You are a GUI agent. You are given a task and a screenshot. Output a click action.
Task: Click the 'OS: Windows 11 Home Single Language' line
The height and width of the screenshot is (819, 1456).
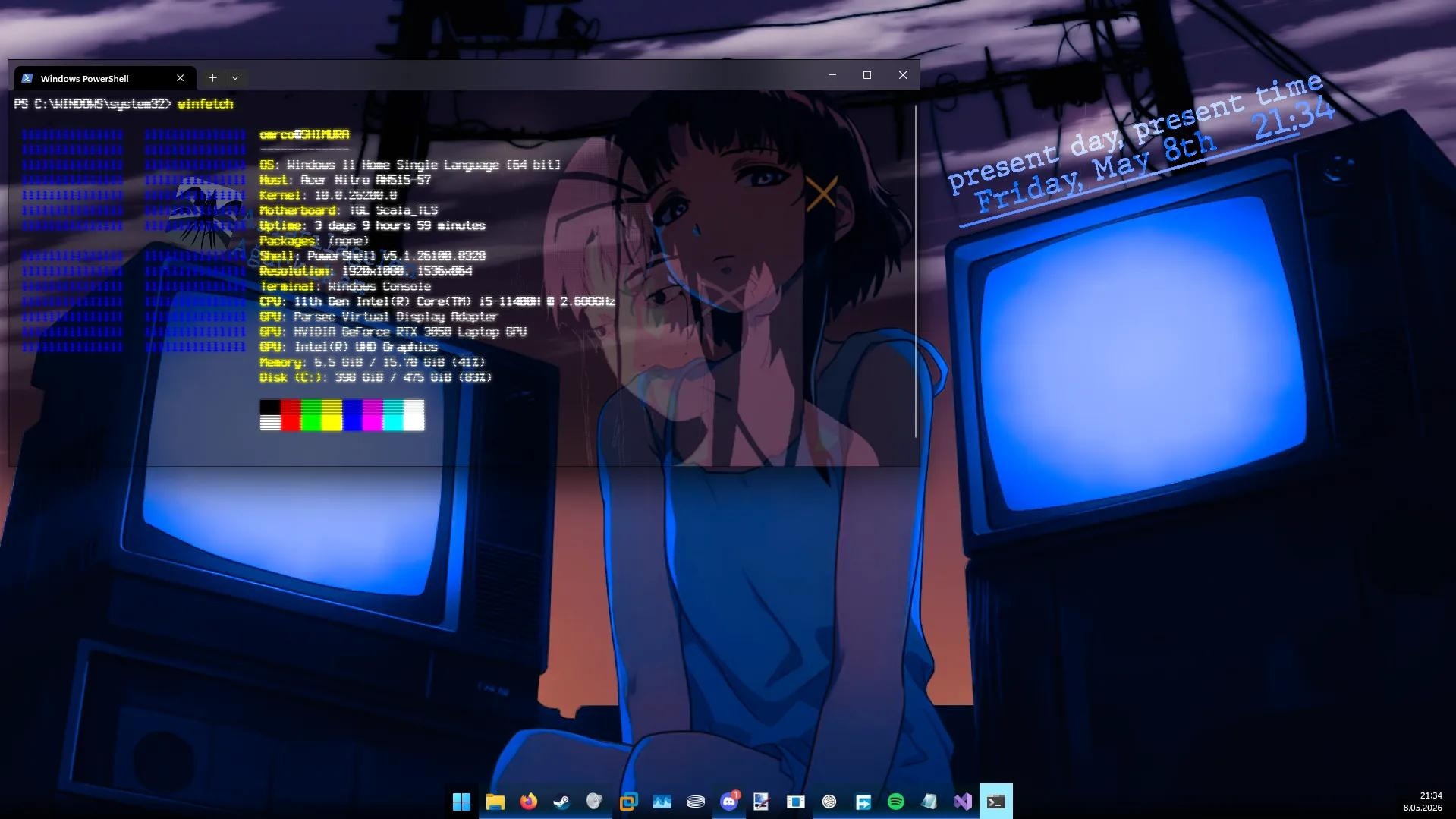[410, 165]
